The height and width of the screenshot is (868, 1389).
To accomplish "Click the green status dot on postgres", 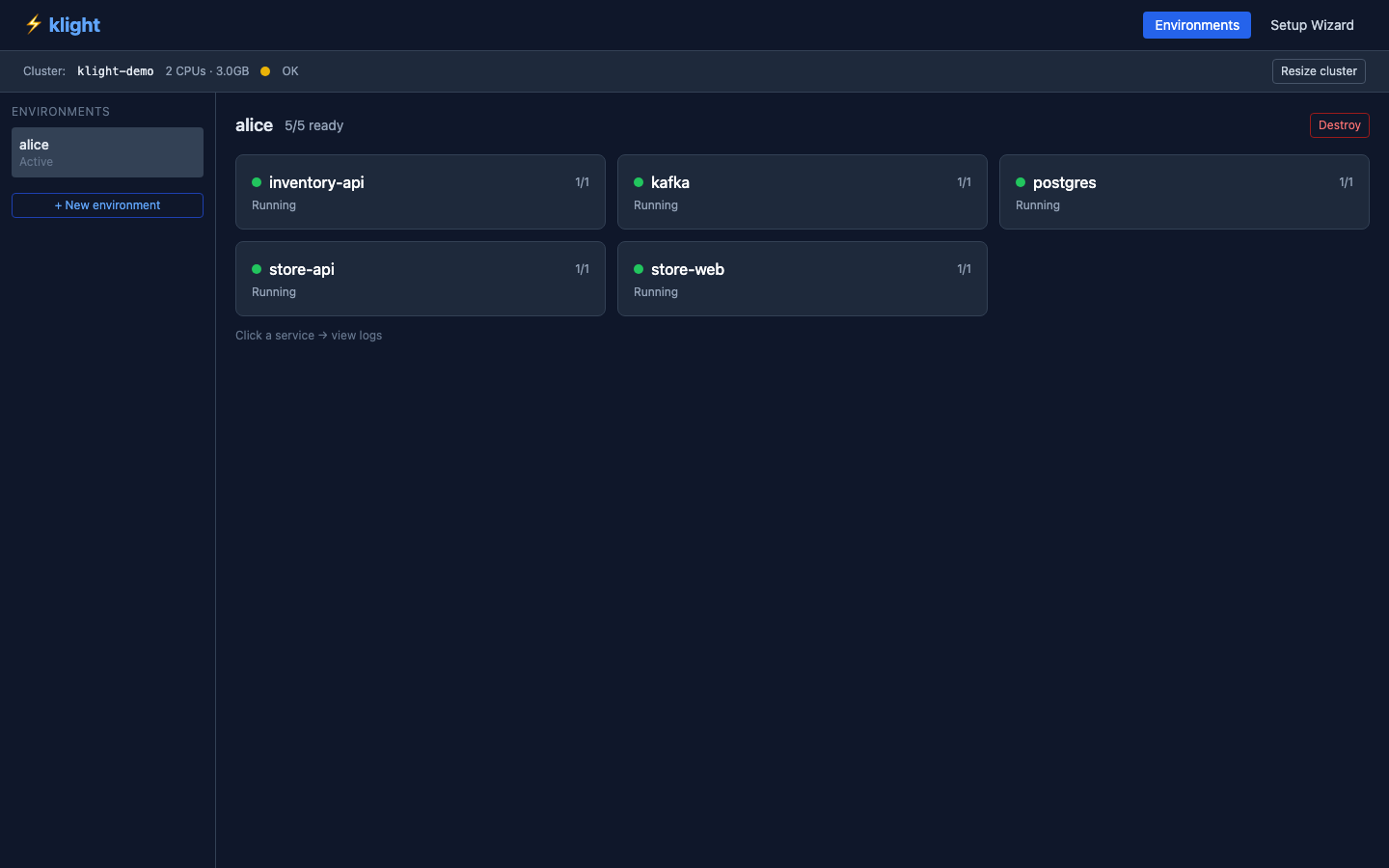I will click(x=1021, y=182).
